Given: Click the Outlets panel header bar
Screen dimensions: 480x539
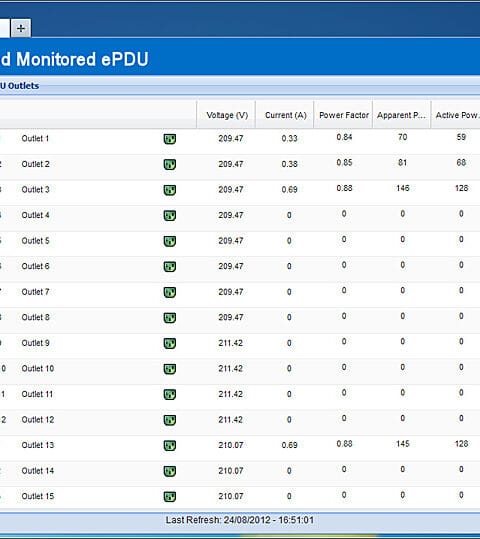Looking at the screenshot, I should click(240, 86).
